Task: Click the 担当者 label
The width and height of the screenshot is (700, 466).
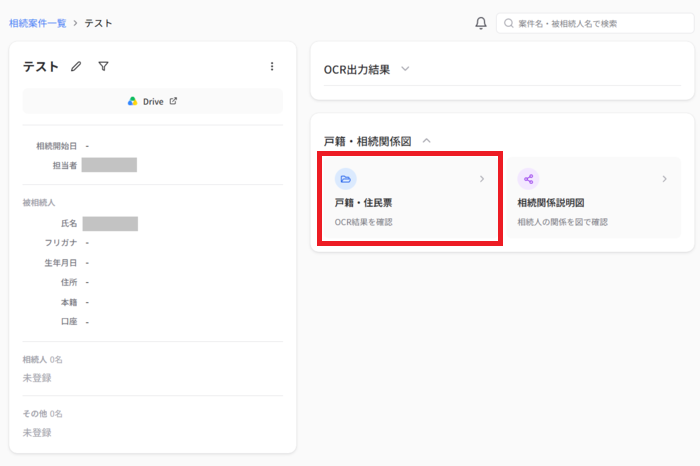Action: click(x=65, y=166)
